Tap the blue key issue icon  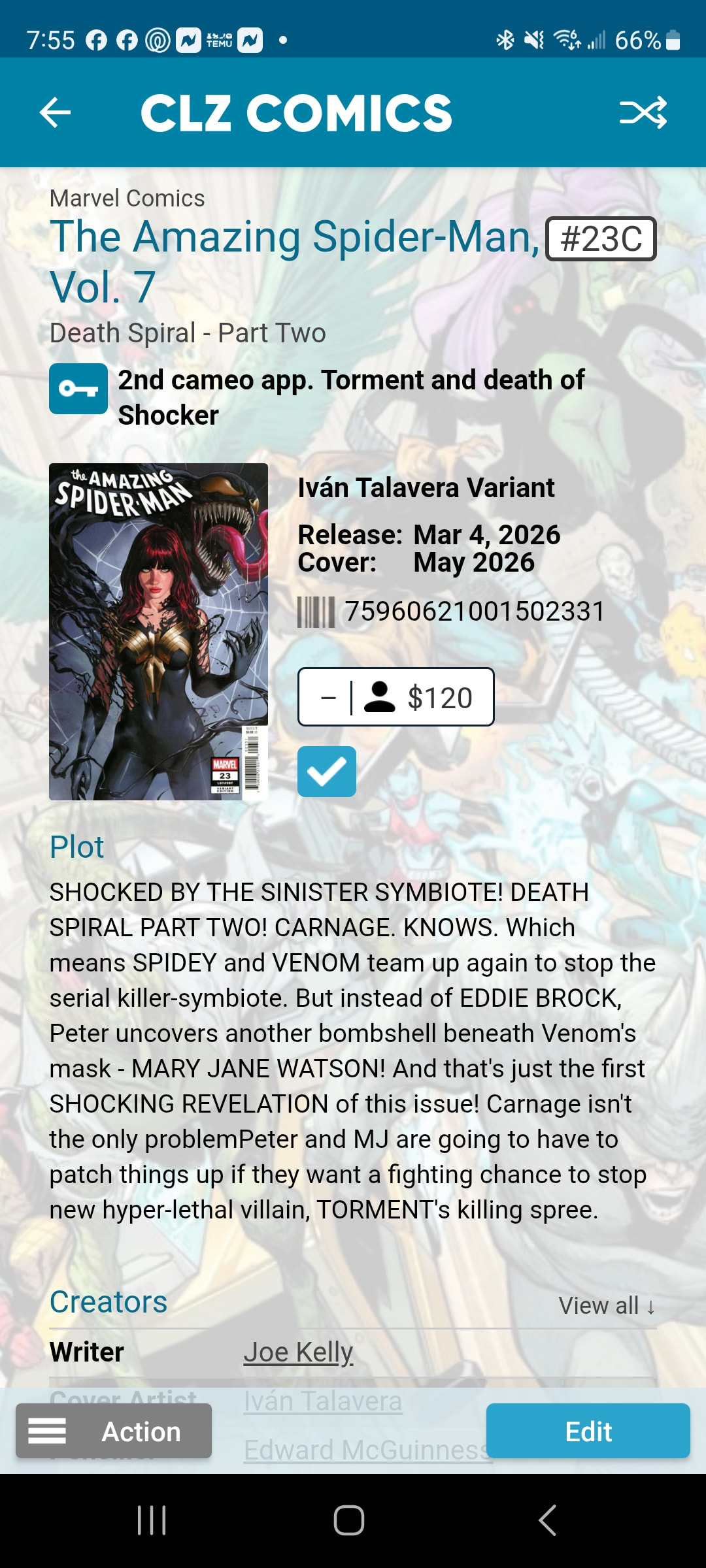[78, 389]
